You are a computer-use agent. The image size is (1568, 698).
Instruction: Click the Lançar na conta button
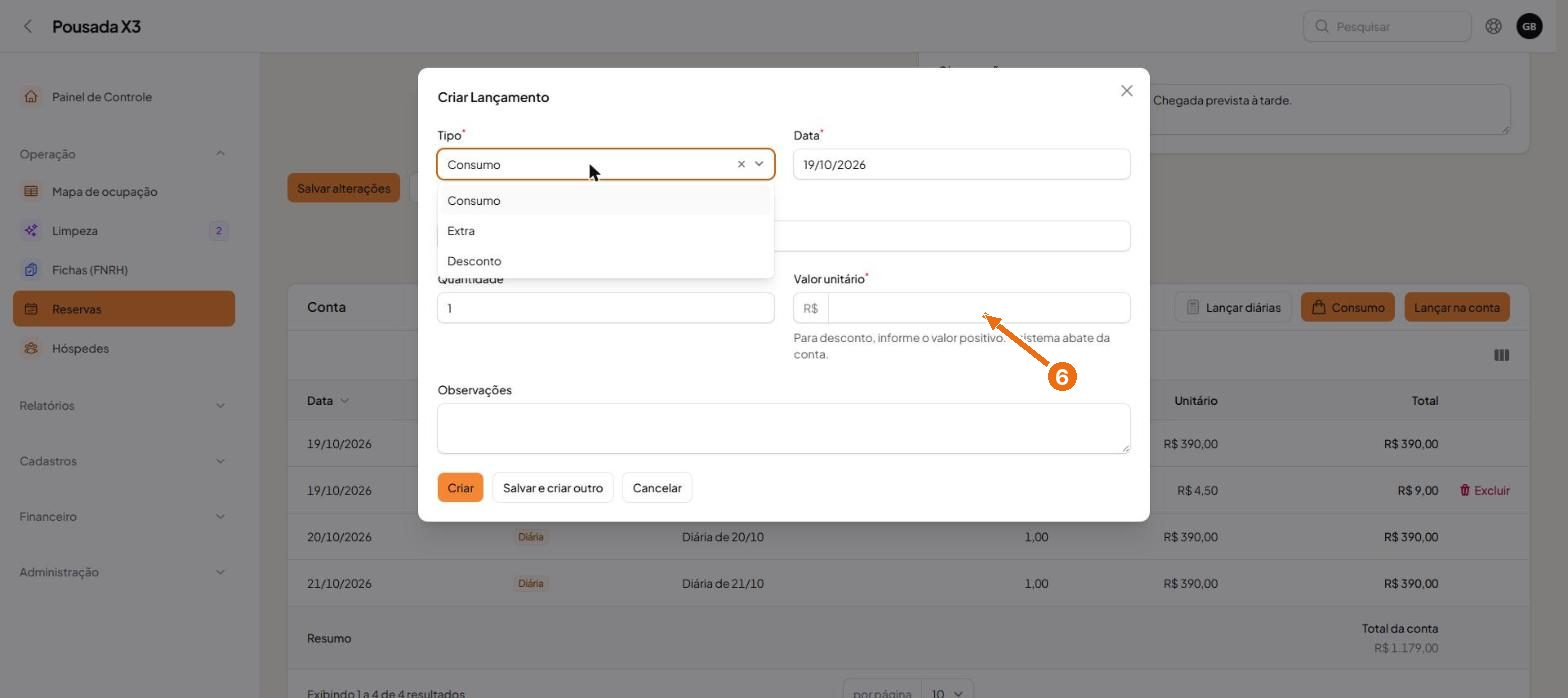(1457, 307)
